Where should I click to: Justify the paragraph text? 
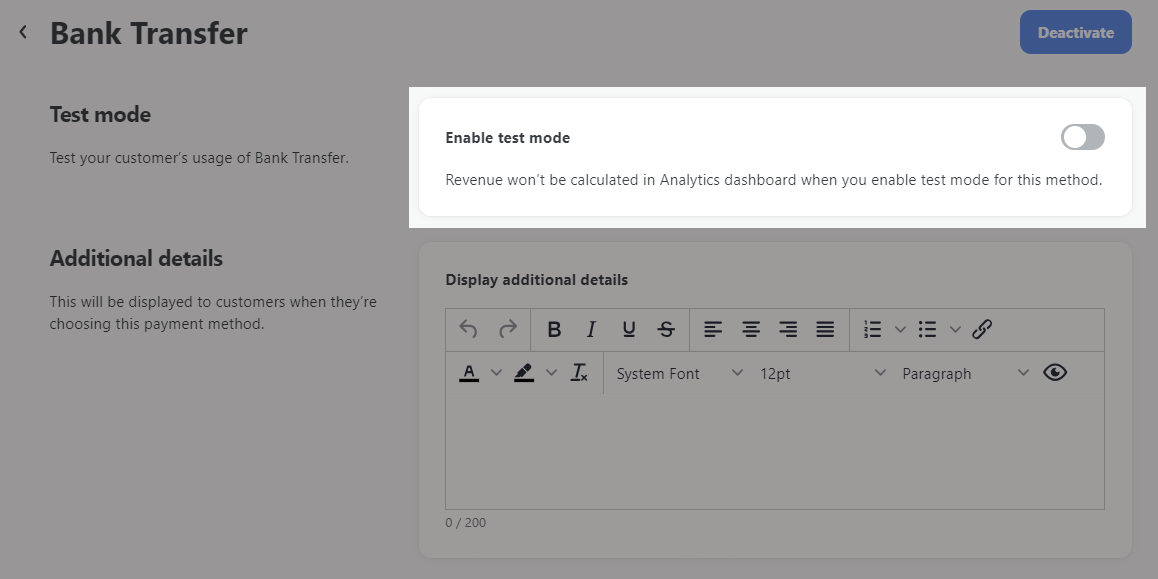click(825, 329)
